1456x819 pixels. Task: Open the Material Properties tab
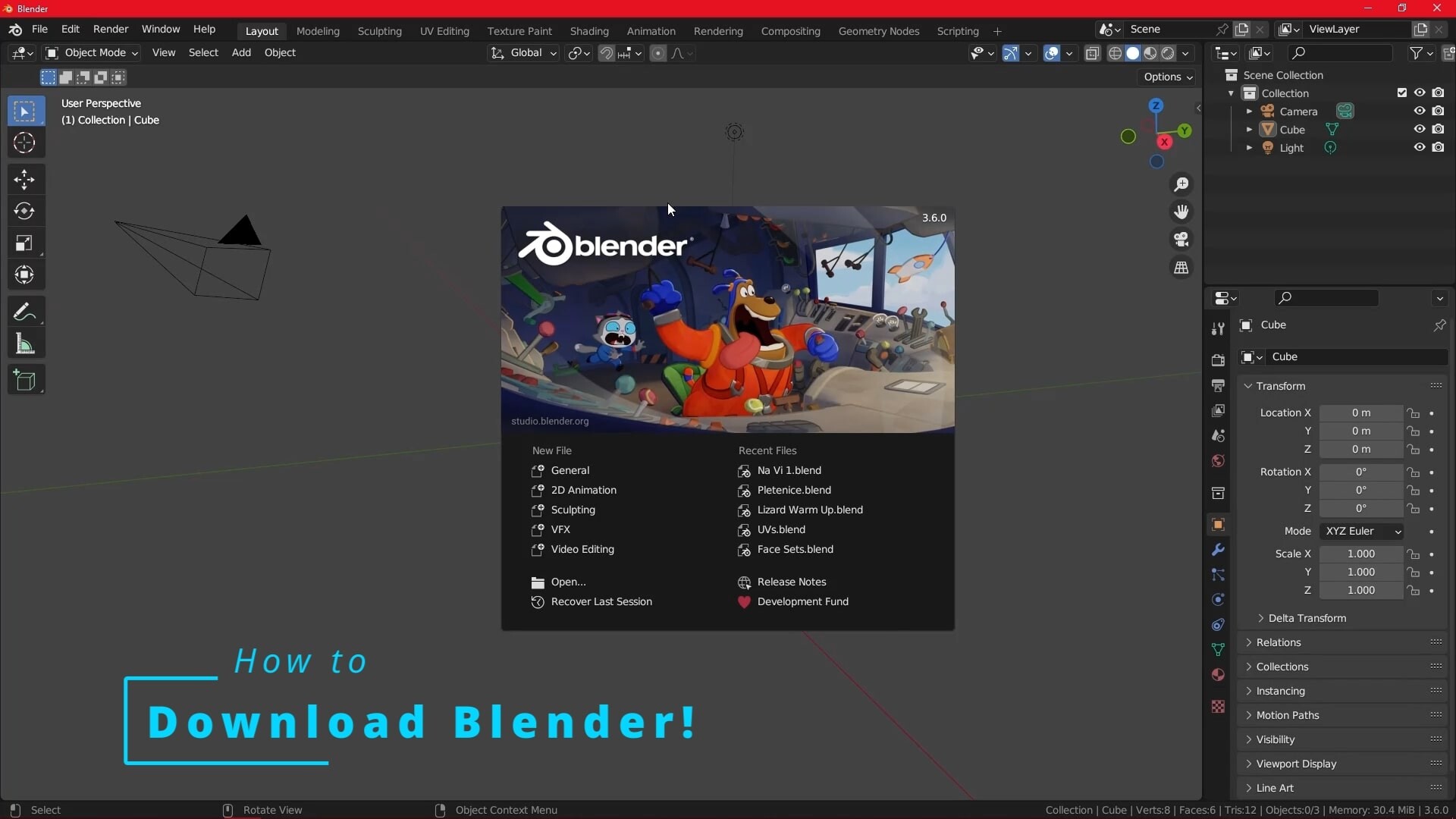click(x=1219, y=675)
